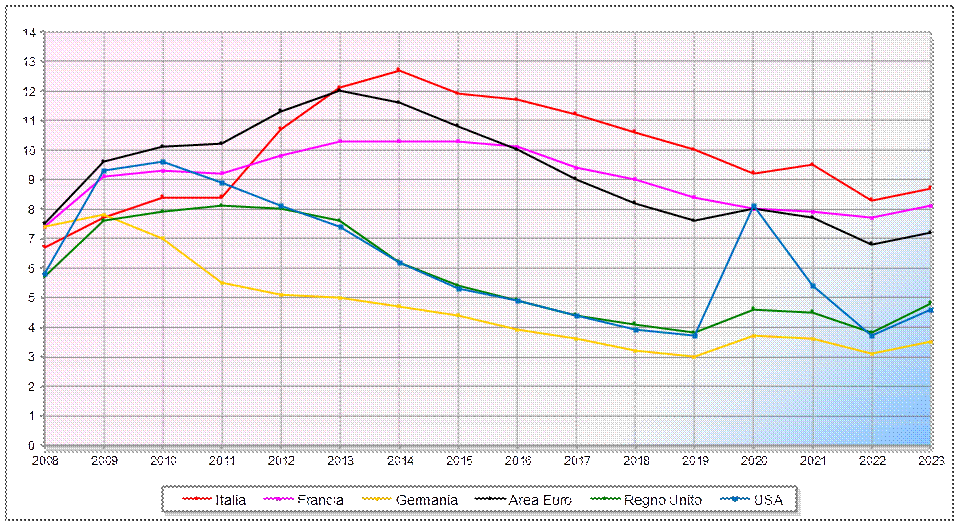The image size is (961, 528).
Task: Click the Germania legend label
Action: point(427,500)
